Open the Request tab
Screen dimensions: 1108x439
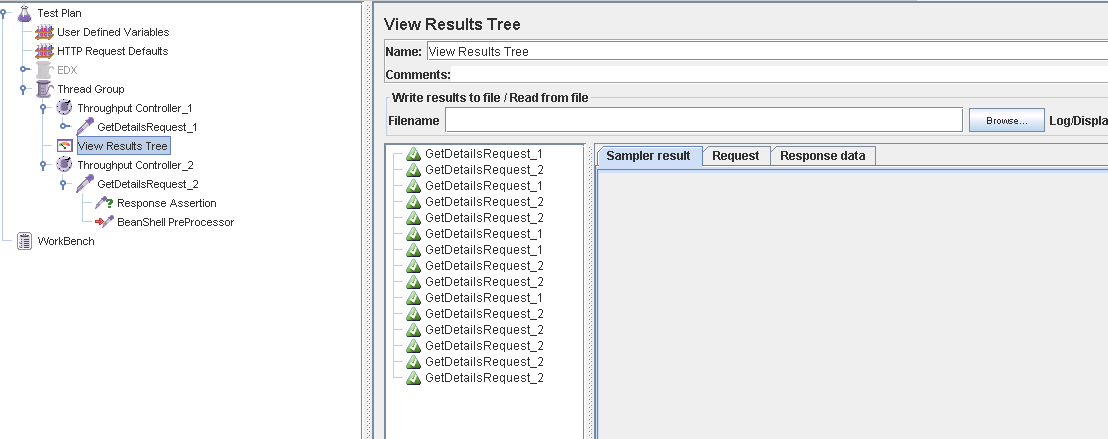[x=736, y=156]
